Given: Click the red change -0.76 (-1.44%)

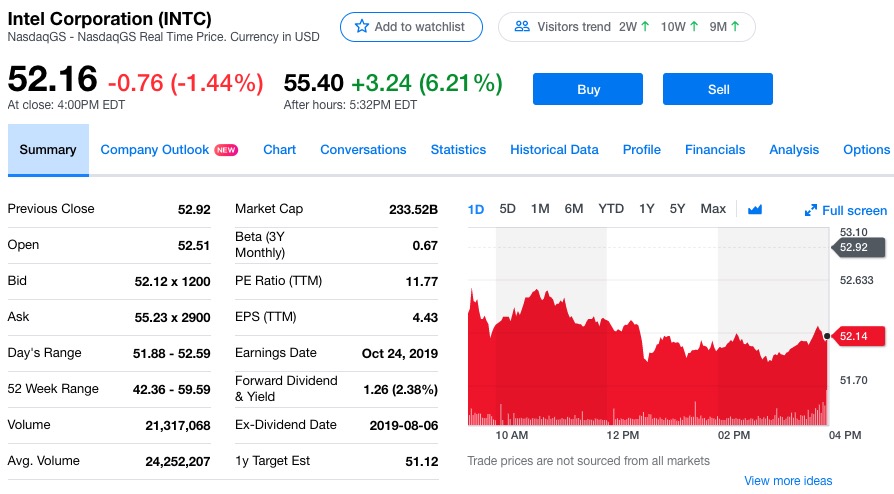Looking at the screenshot, I should pyautogui.click(x=185, y=83).
